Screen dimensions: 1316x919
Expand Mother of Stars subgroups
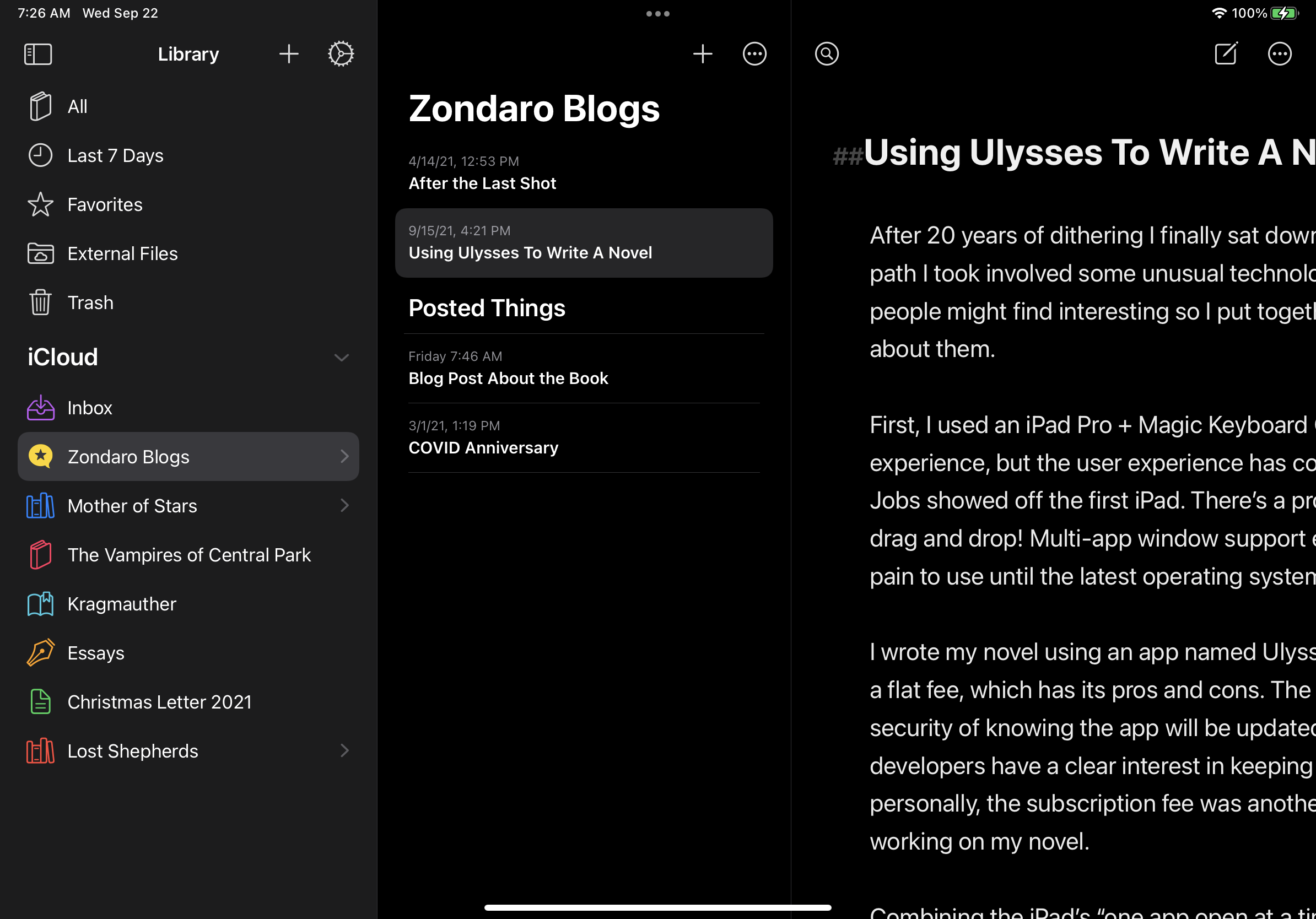(344, 505)
